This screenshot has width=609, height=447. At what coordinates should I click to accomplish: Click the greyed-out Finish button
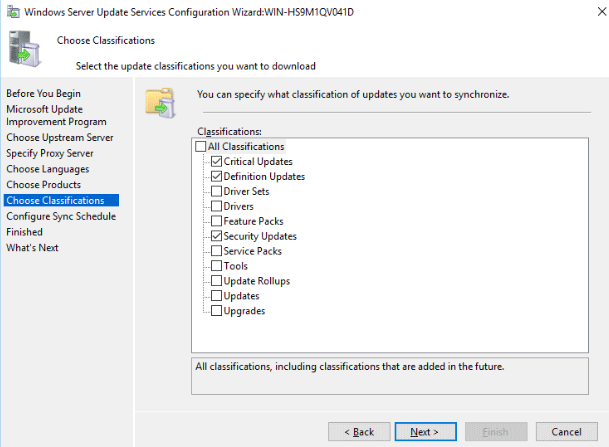496,432
